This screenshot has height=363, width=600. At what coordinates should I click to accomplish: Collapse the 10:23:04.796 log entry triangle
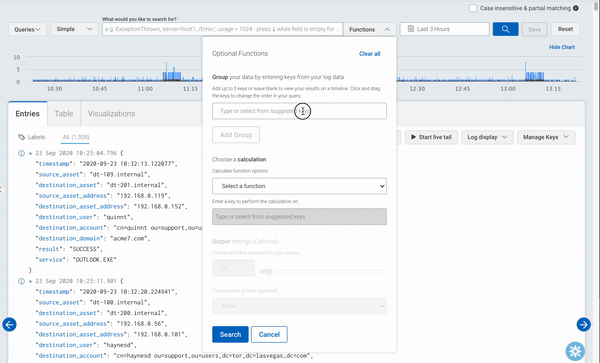point(31,153)
